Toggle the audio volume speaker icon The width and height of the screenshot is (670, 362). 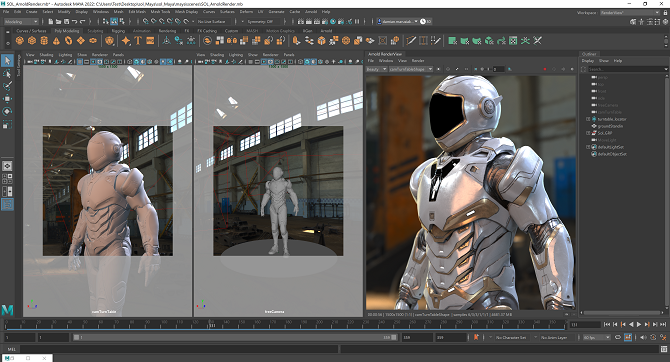(x=643, y=337)
